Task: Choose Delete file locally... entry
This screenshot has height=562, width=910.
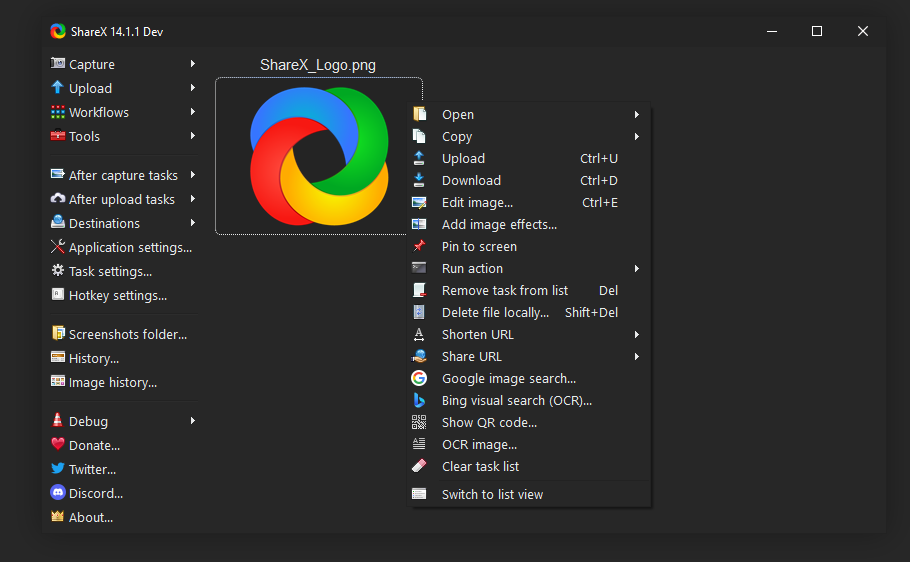Action: click(x=529, y=312)
